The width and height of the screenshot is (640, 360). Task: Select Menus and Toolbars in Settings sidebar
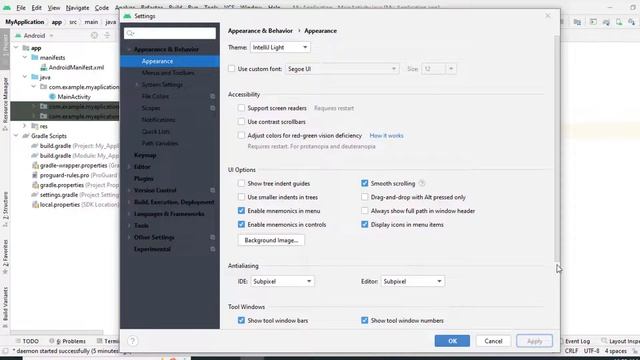click(168, 73)
